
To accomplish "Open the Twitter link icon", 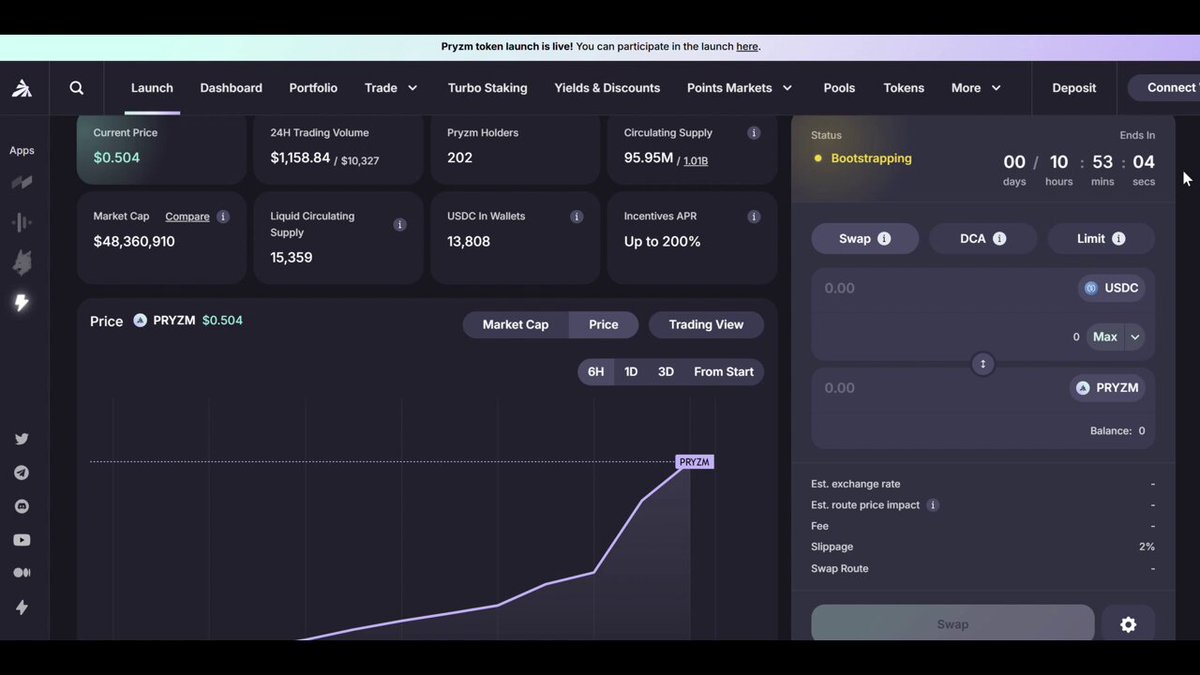I will 22,439.
